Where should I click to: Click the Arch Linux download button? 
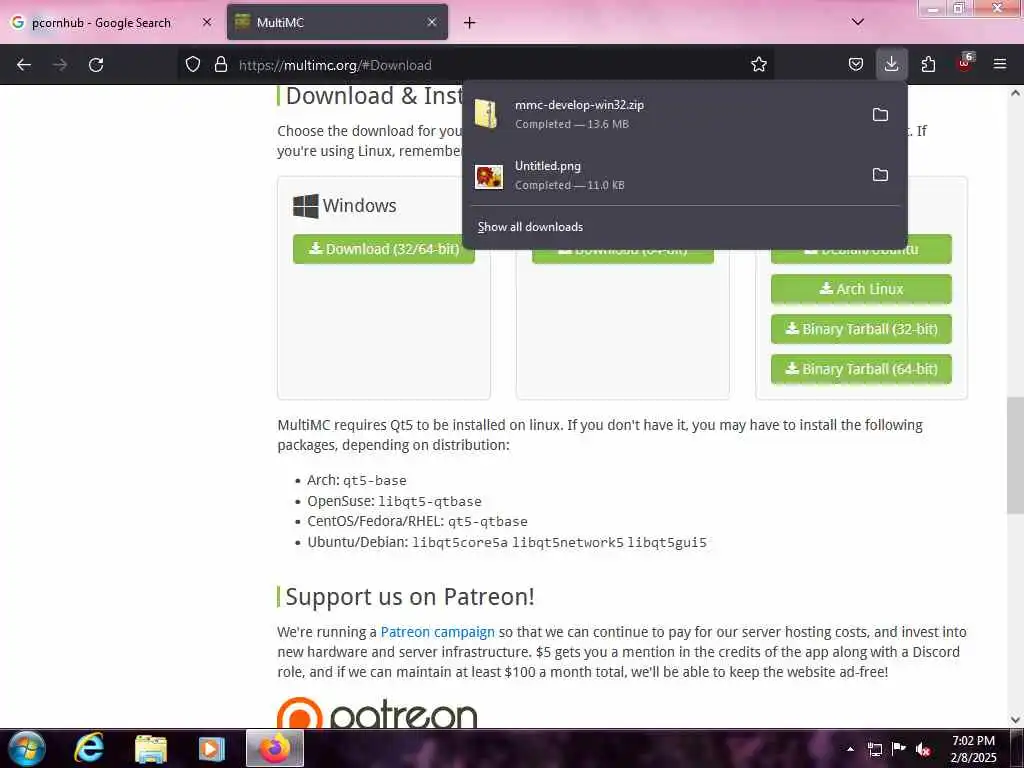(x=861, y=289)
